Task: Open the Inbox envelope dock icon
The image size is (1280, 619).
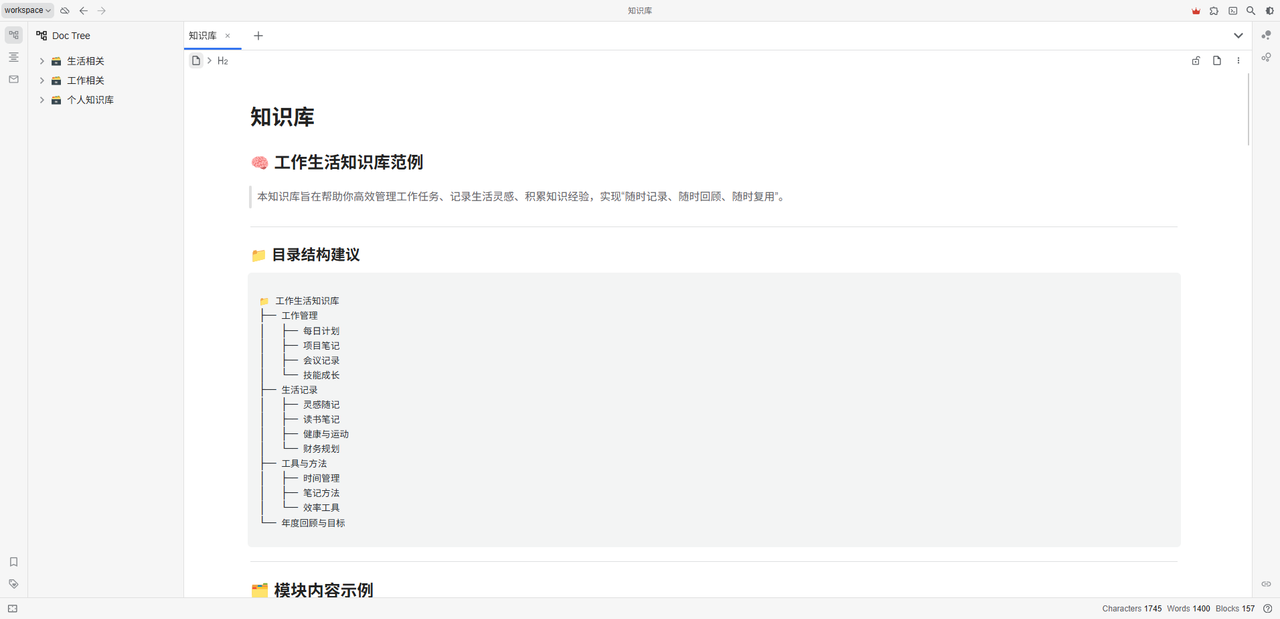Action: click(x=13, y=79)
